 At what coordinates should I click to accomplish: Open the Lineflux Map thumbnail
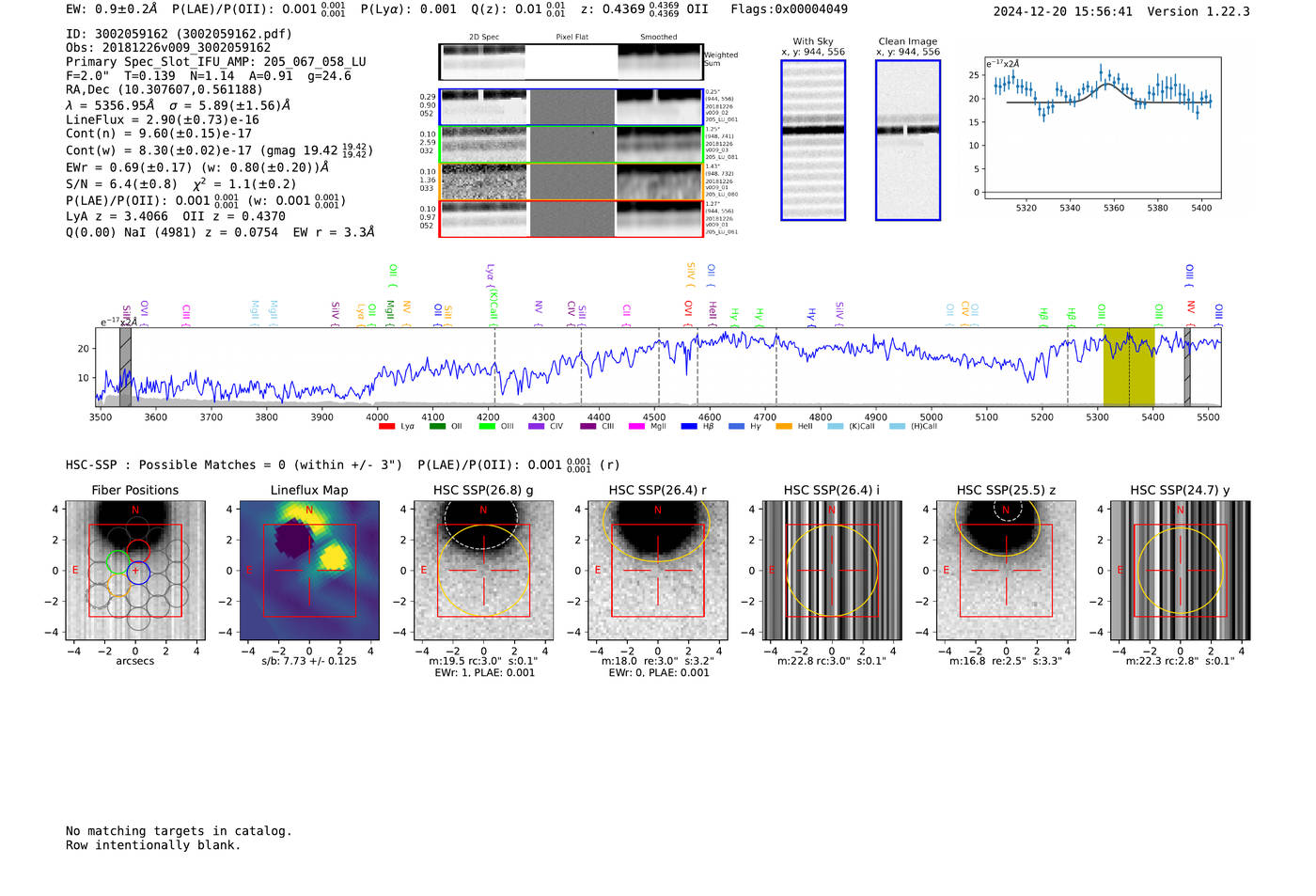309,571
